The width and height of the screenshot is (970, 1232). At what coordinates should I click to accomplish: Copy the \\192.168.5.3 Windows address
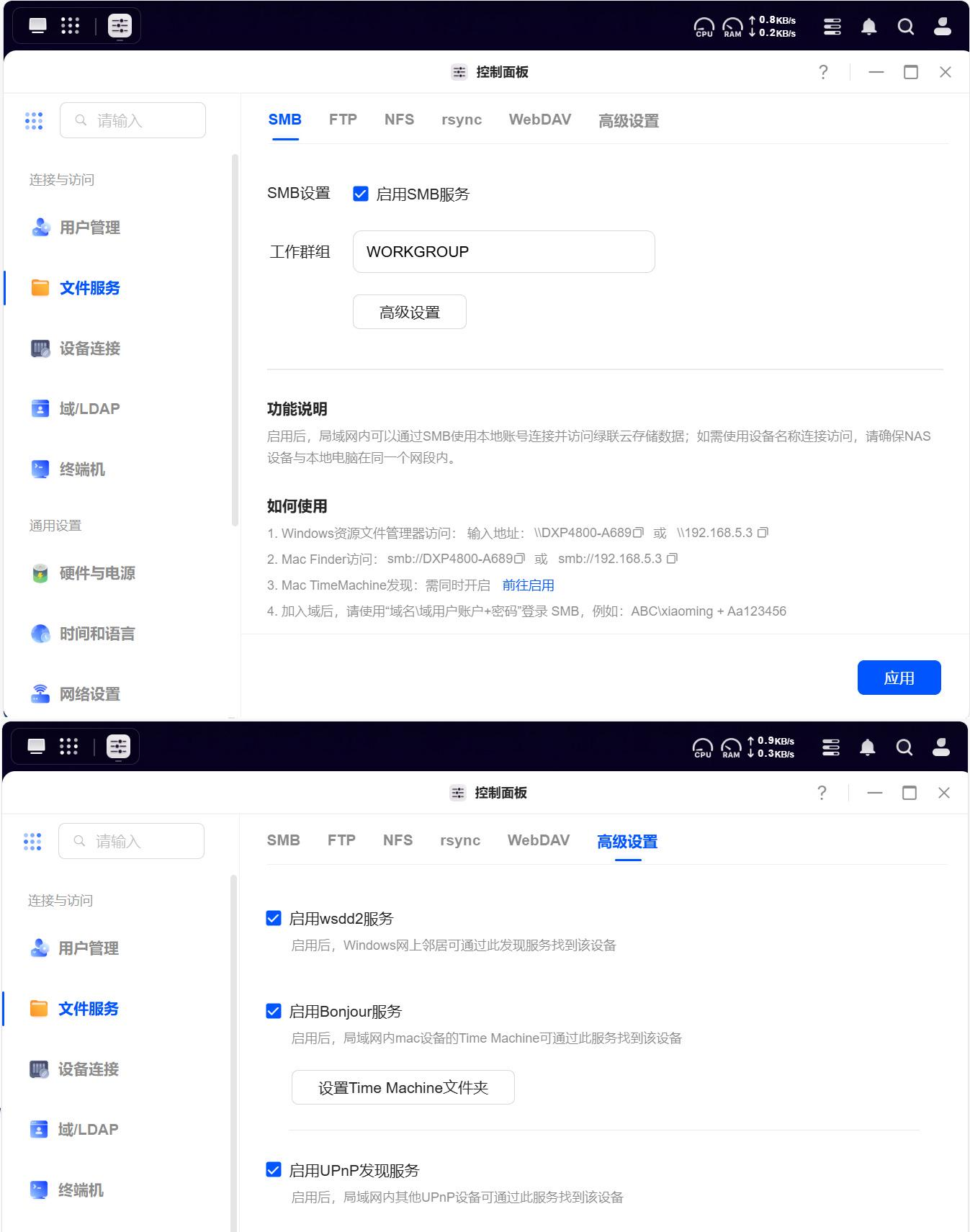coord(763,533)
